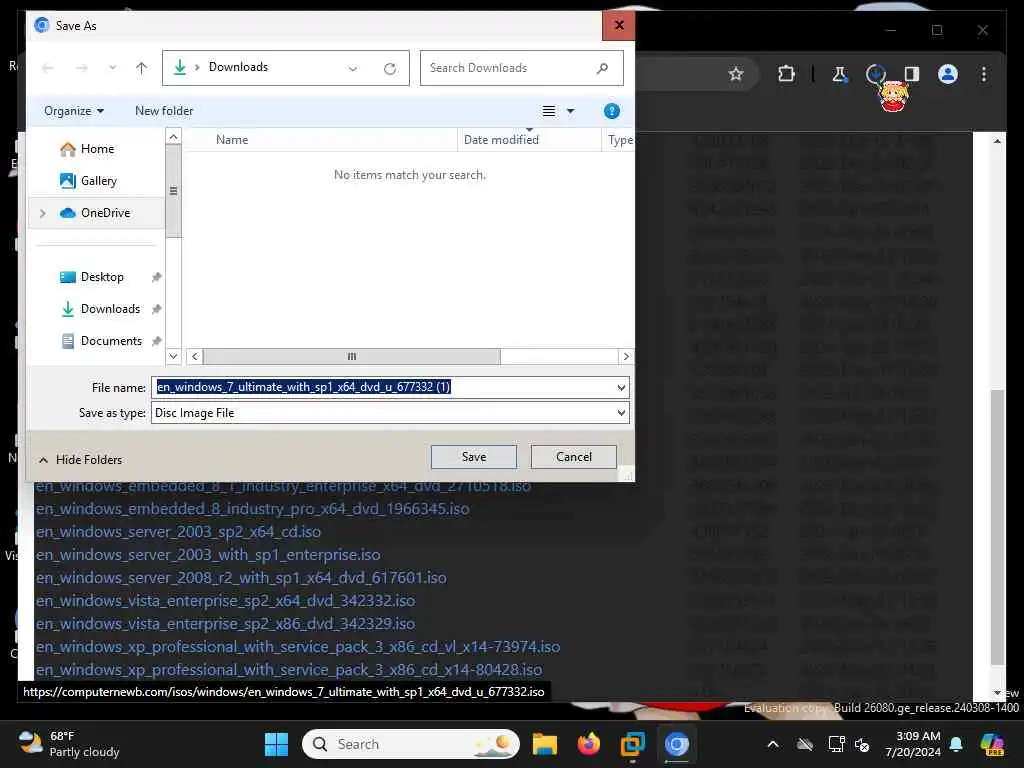Click the search magnifier in Search Downloads
The image size is (1024, 768).
click(602, 68)
